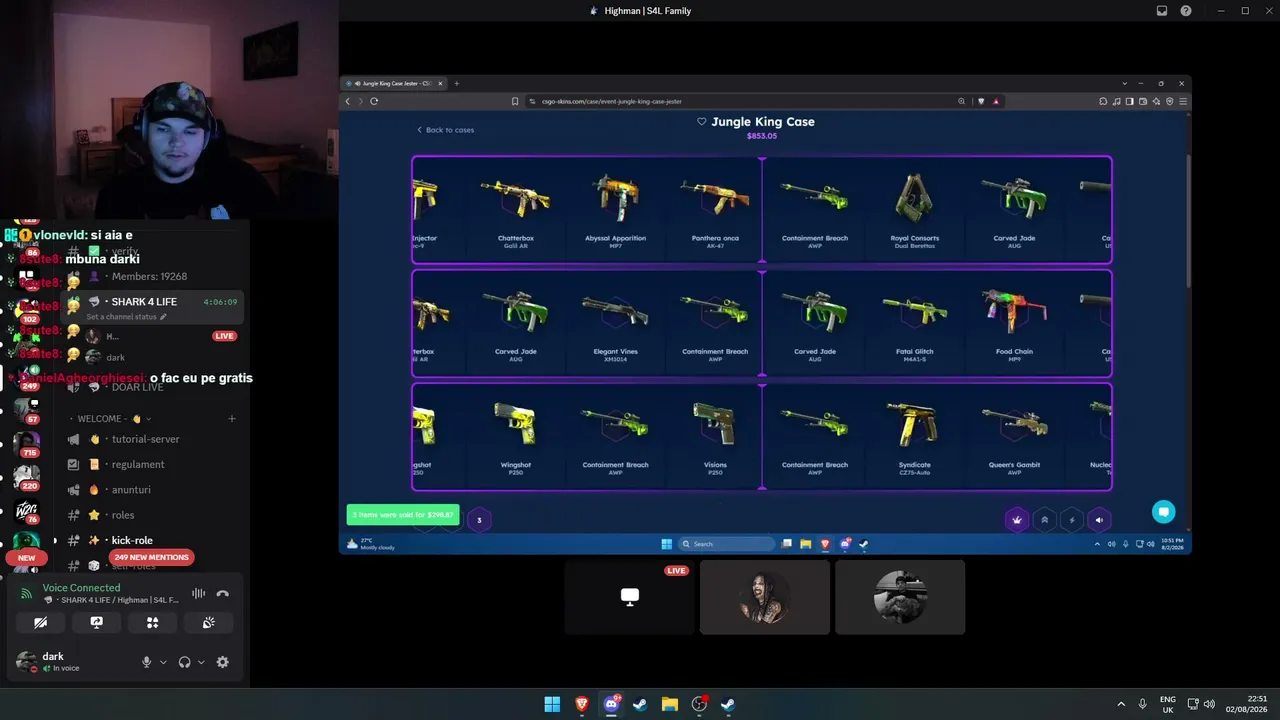Viewport: 1280px width, 720px height.
Task: Open the ENG UK language switcher
Action: point(1168,704)
